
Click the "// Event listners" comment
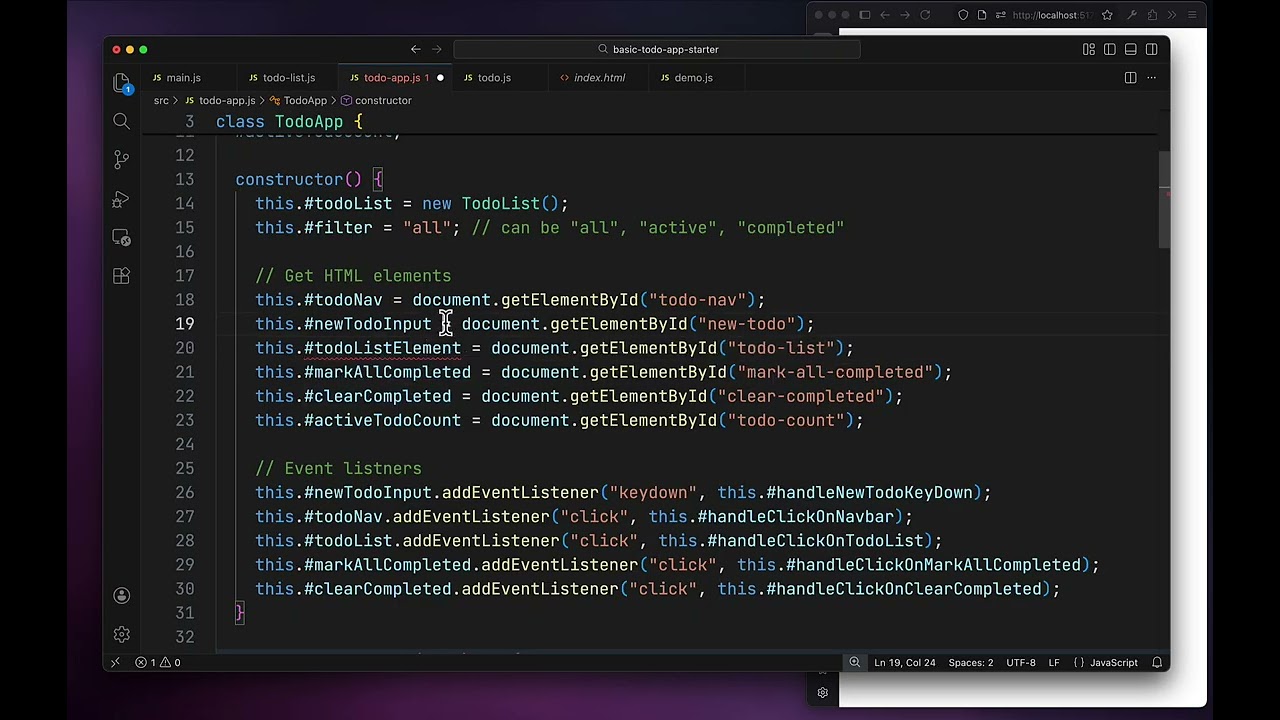[338, 468]
